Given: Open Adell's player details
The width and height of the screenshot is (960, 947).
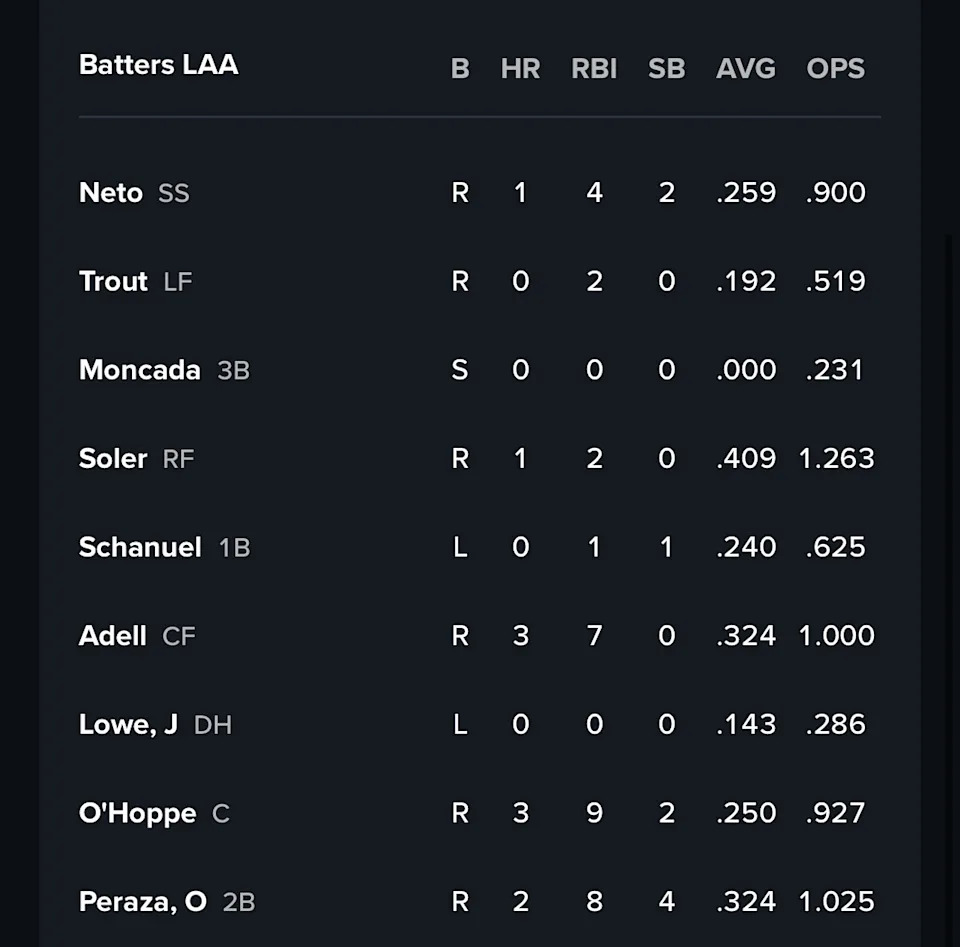Looking at the screenshot, I should 113,635.
